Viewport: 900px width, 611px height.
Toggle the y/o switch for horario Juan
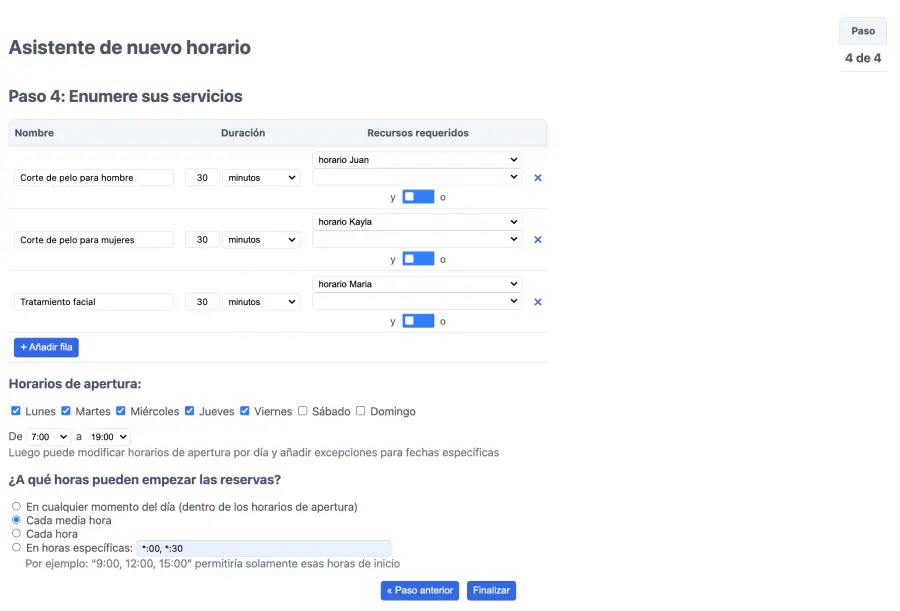(x=418, y=196)
